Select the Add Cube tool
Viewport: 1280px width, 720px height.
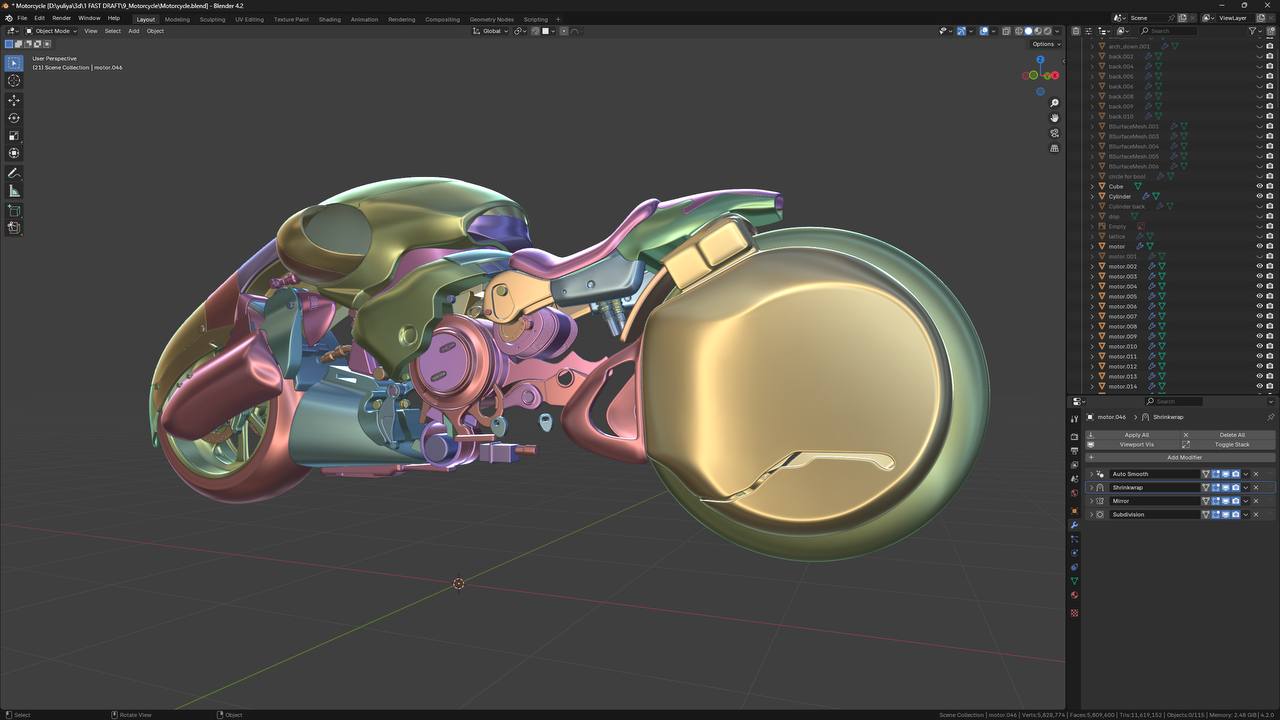[x=14, y=210]
